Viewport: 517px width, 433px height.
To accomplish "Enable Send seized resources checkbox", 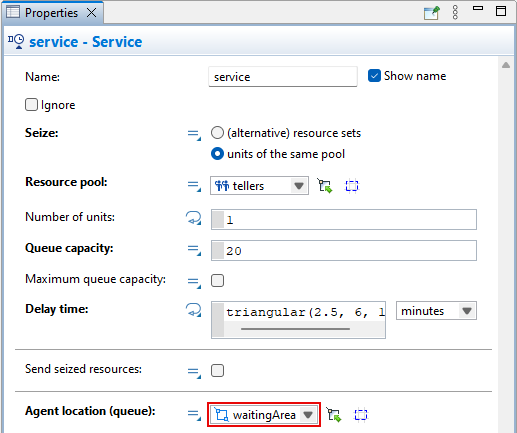I will pos(217,370).
